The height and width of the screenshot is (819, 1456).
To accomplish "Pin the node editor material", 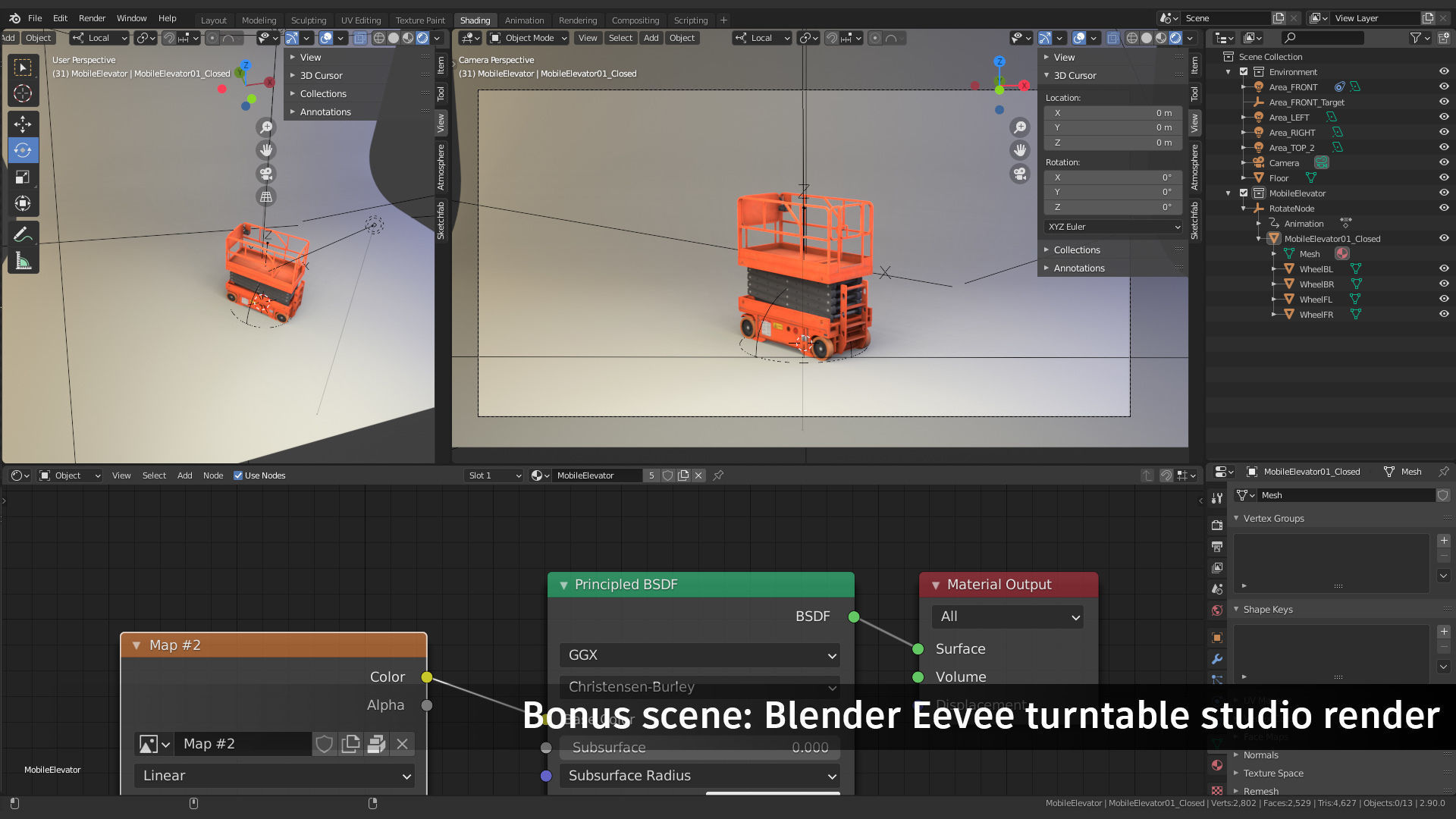I will (x=718, y=475).
